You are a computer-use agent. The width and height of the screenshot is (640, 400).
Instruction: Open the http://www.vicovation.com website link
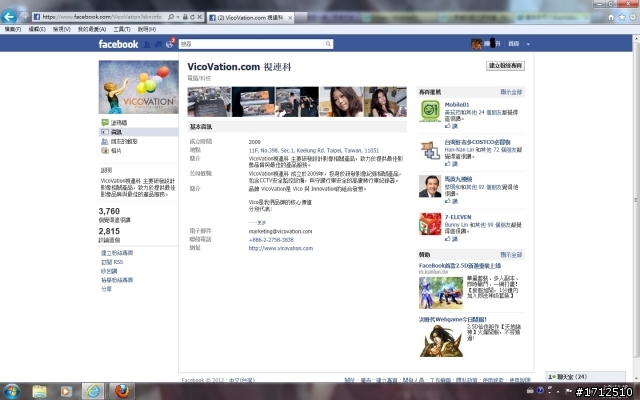[281, 248]
